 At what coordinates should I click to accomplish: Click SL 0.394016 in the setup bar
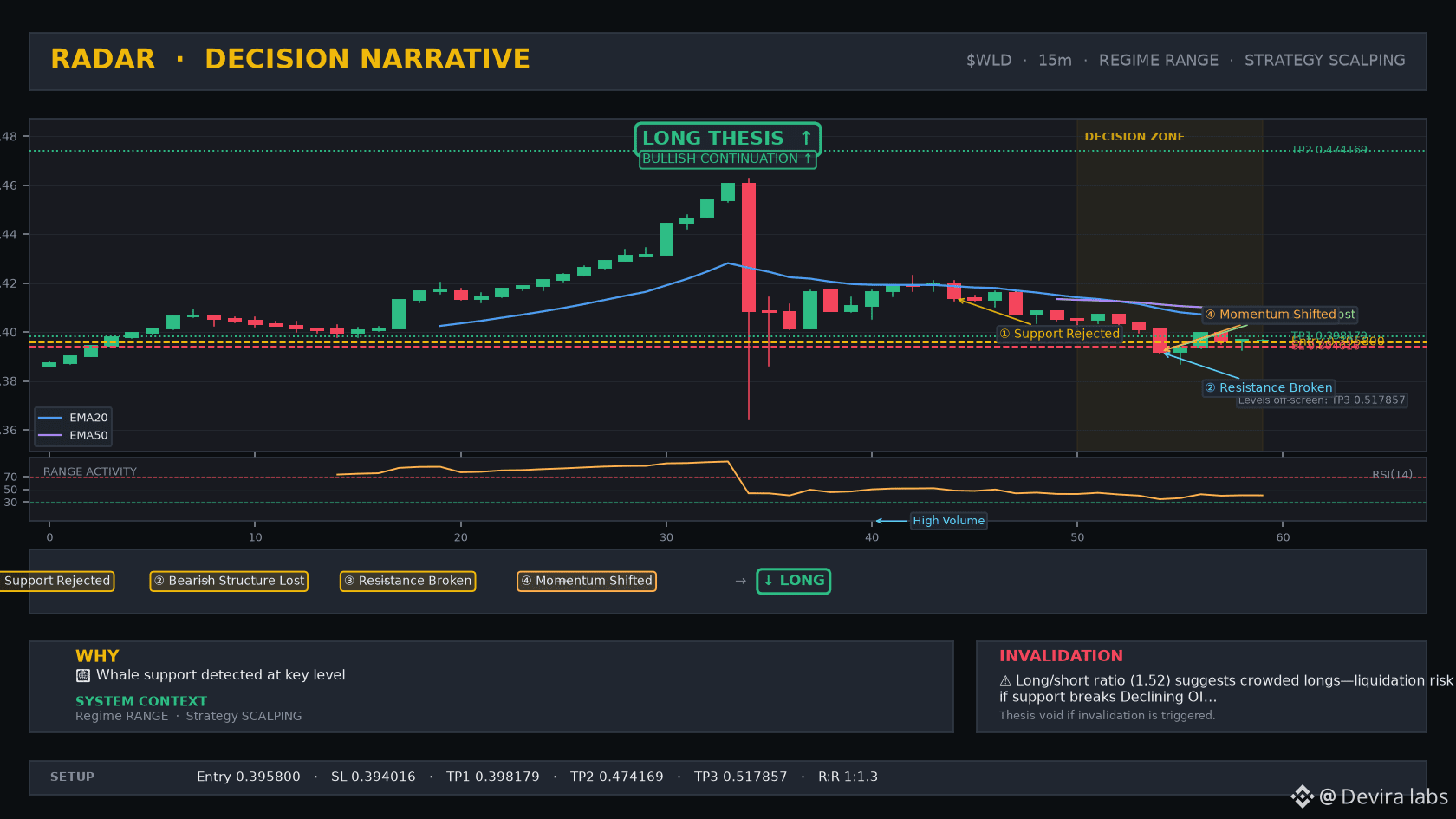coord(374,777)
